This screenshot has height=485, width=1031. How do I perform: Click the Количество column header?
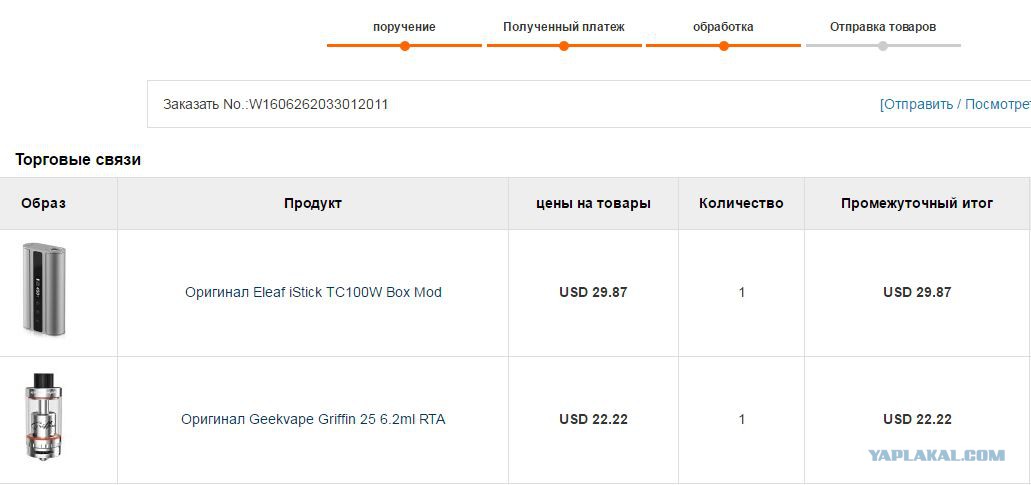[741, 204]
